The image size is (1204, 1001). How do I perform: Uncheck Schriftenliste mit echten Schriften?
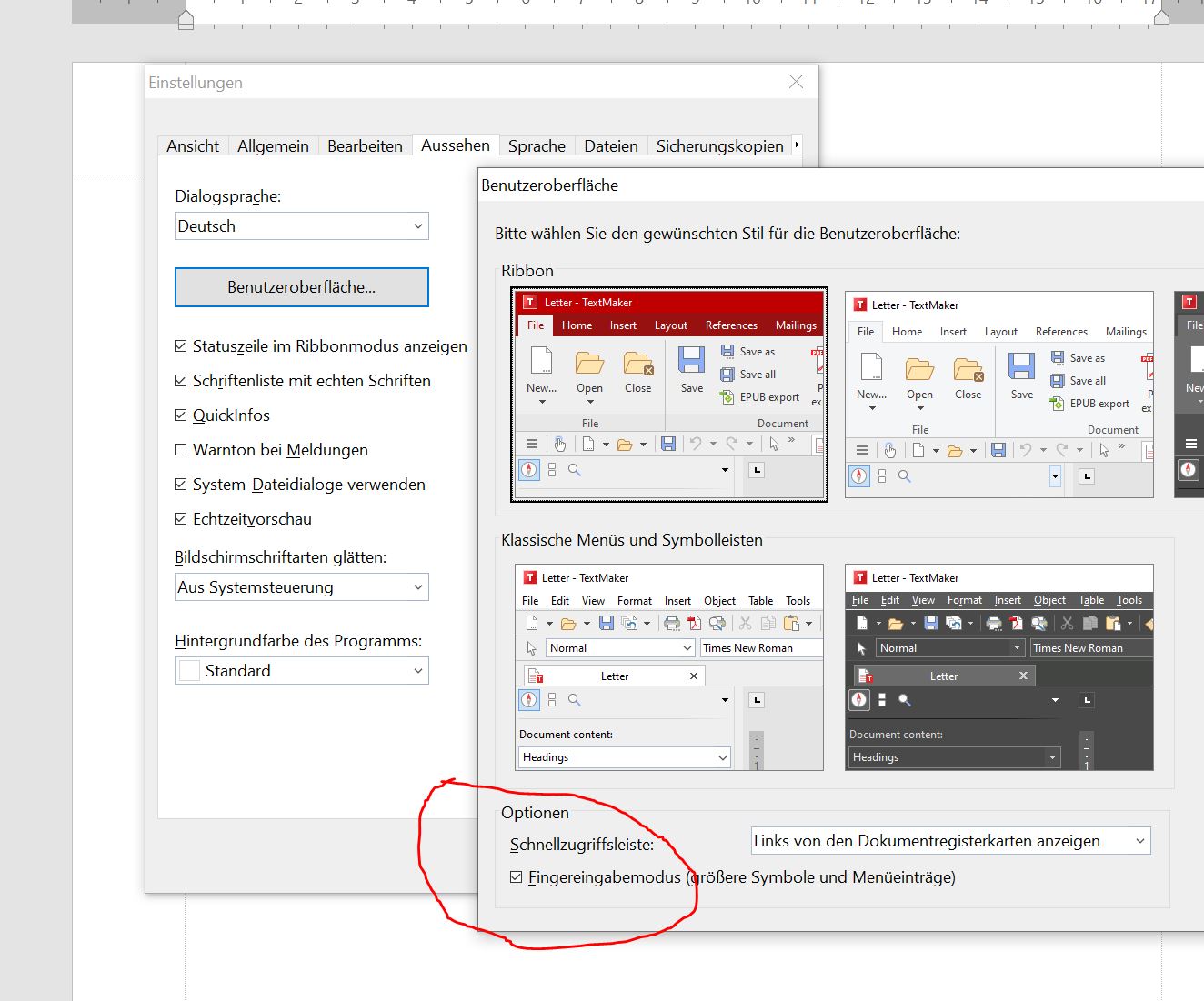click(181, 381)
